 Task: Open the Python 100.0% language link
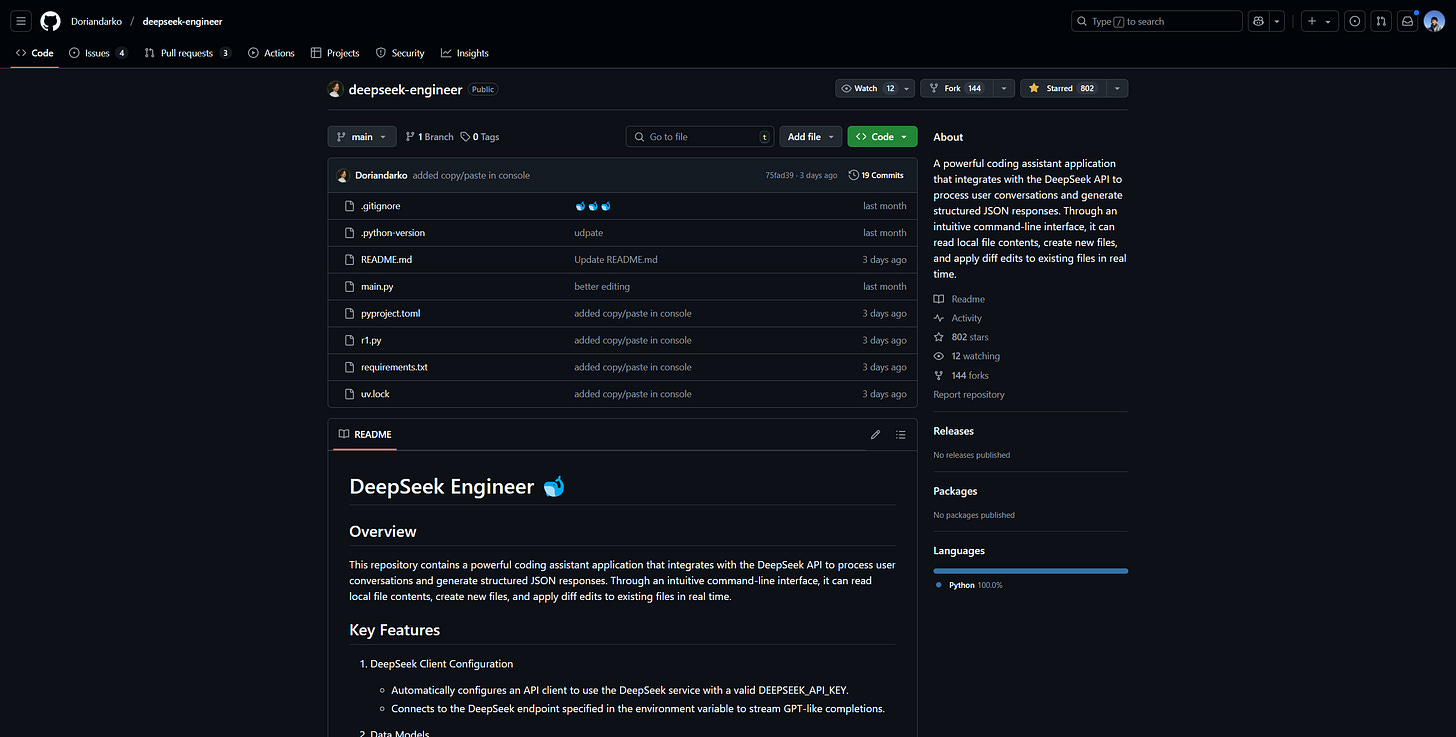(968, 585)
